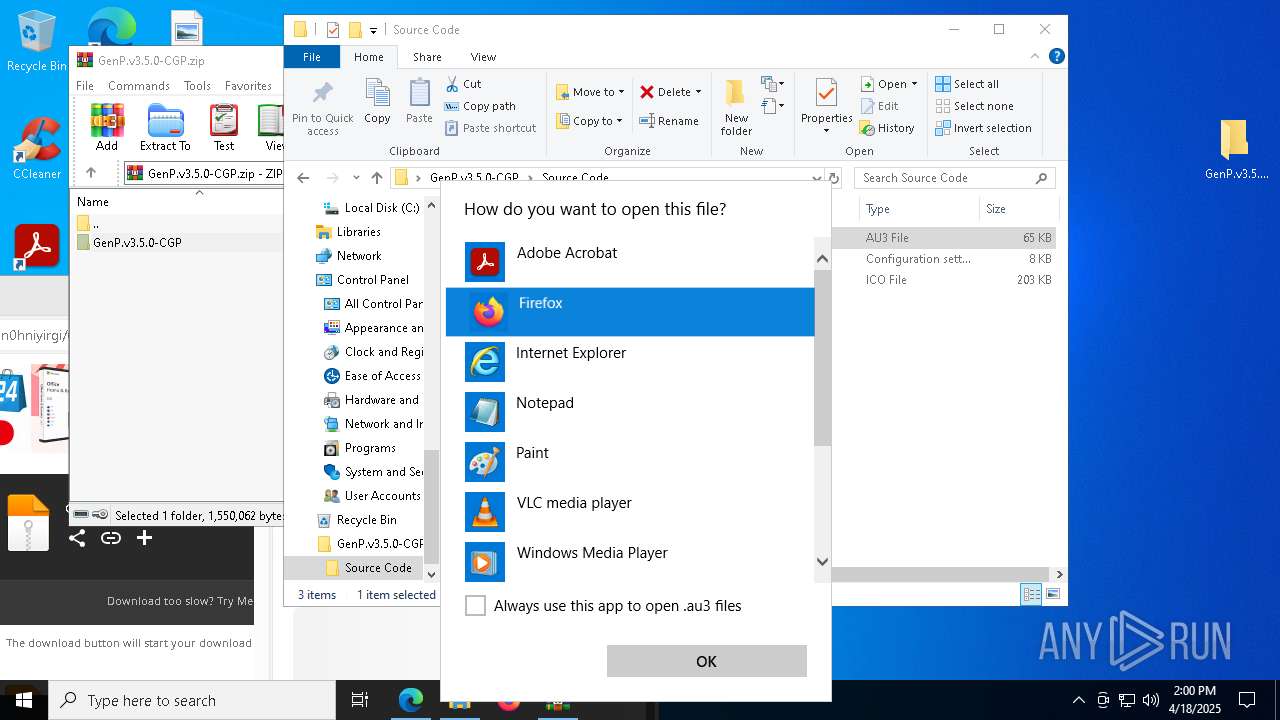Image resolution: width=1280 pixels, height=720 pixels.
Task: Pick VLC media player from list
Action: [630, 512]
